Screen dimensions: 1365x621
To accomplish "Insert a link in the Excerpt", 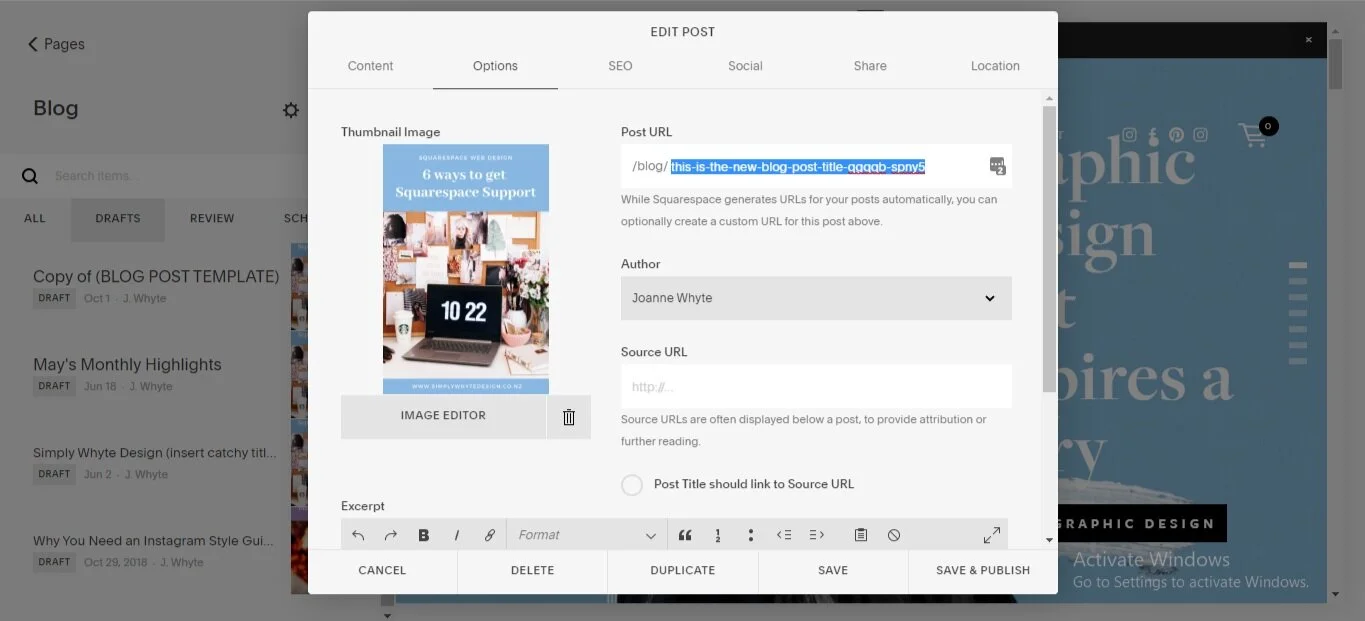I will 490,535.
